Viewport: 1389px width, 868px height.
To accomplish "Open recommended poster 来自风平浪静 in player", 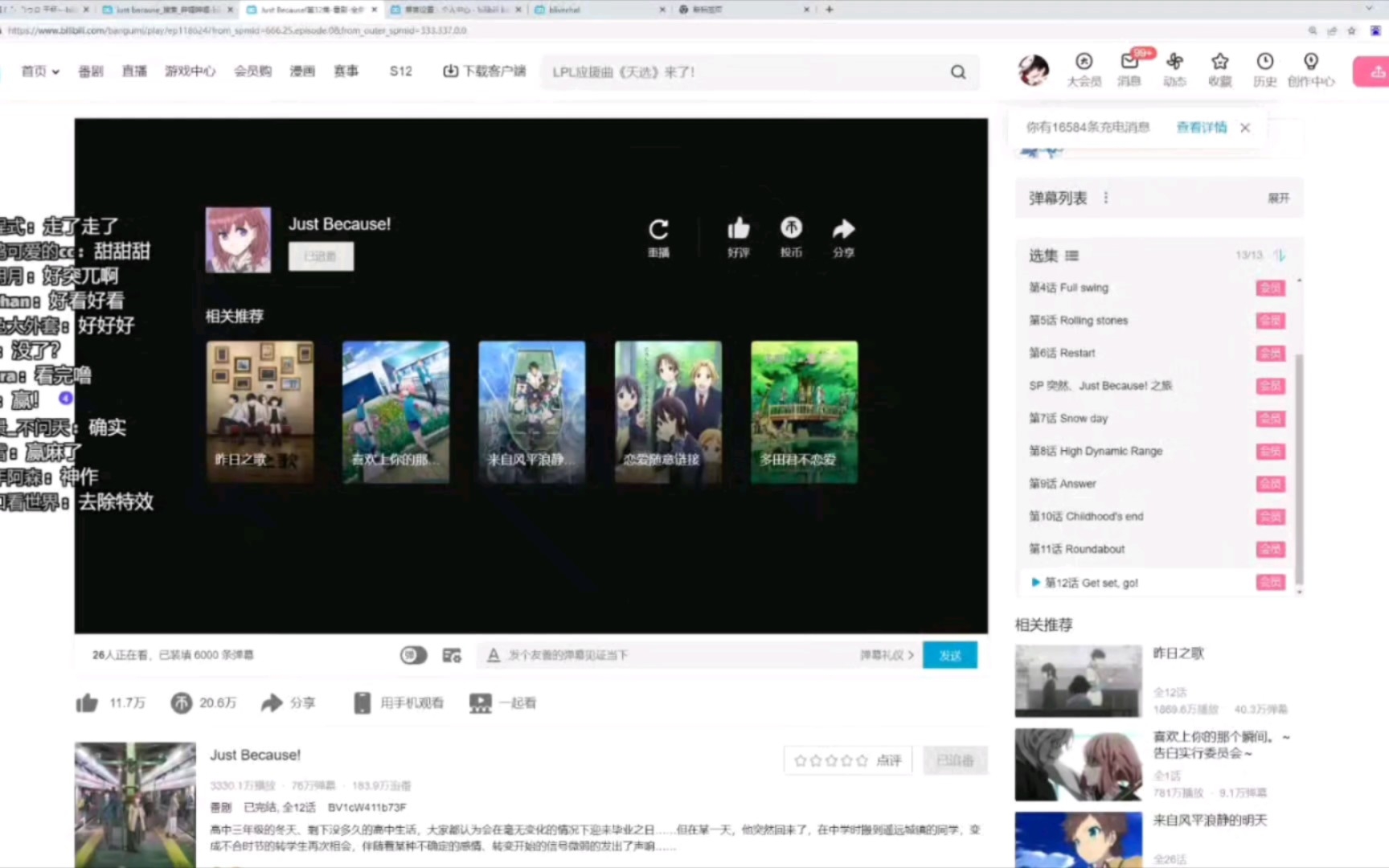I will click(x=532, y=411).
